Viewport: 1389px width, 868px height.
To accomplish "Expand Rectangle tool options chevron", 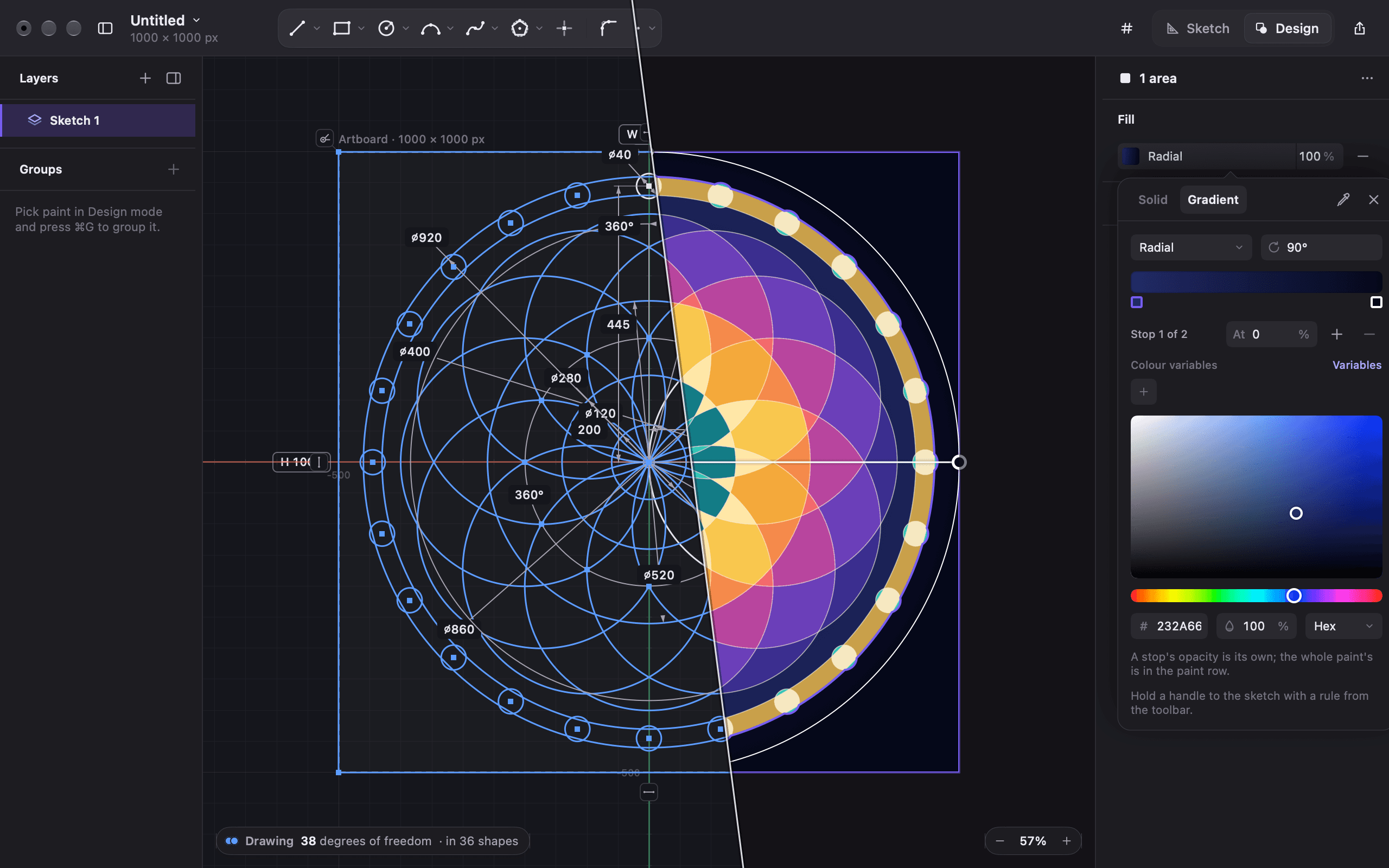I will point(361,28).
